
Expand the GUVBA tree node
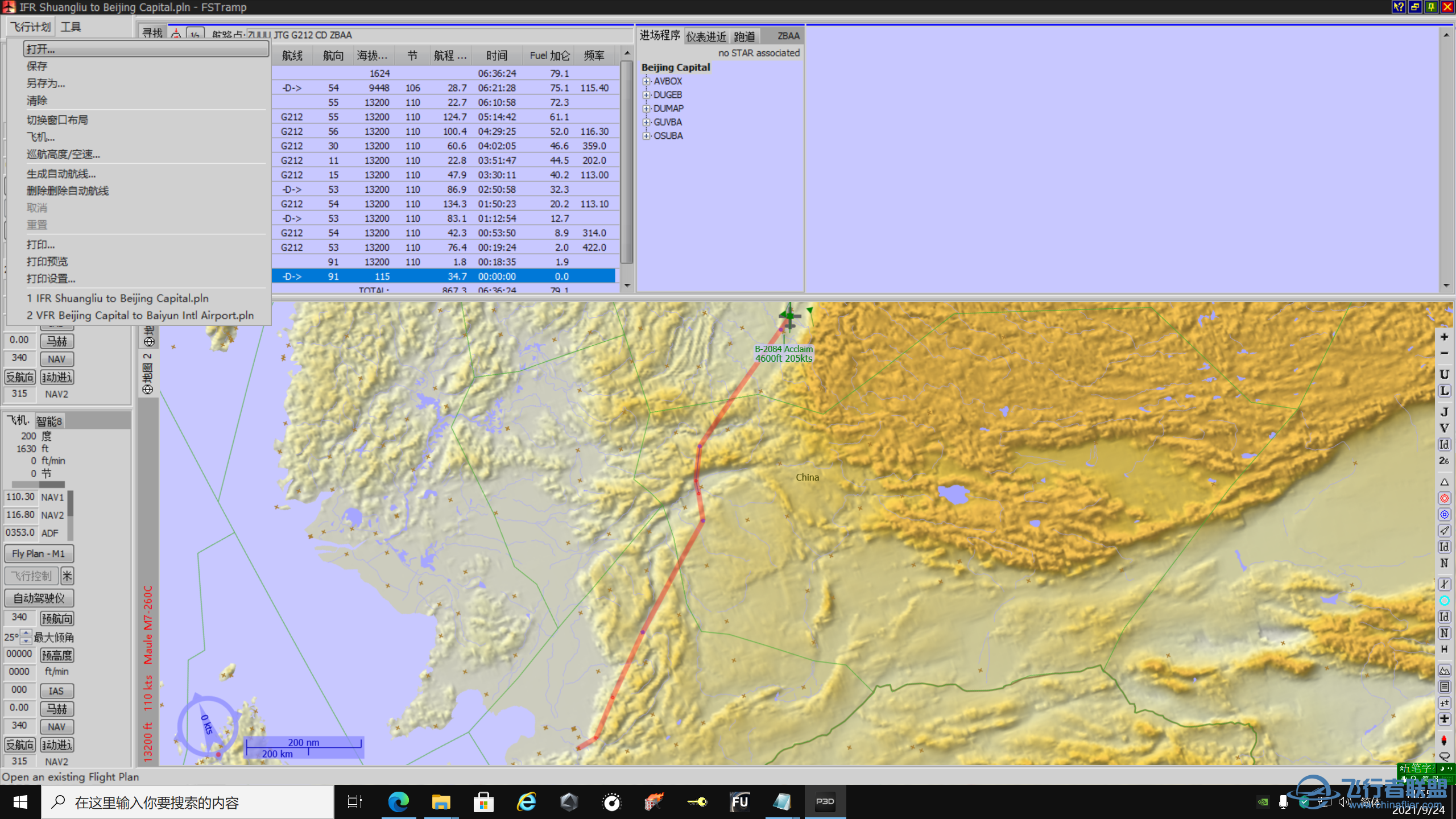pyautogui.click(x=646, y=122)
